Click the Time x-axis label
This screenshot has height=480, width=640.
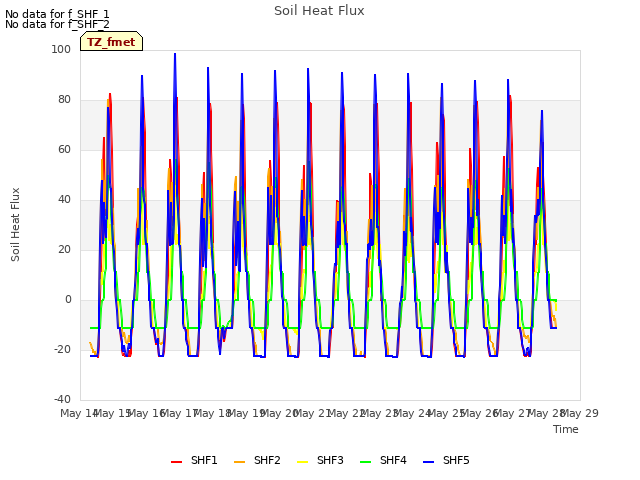566,429
